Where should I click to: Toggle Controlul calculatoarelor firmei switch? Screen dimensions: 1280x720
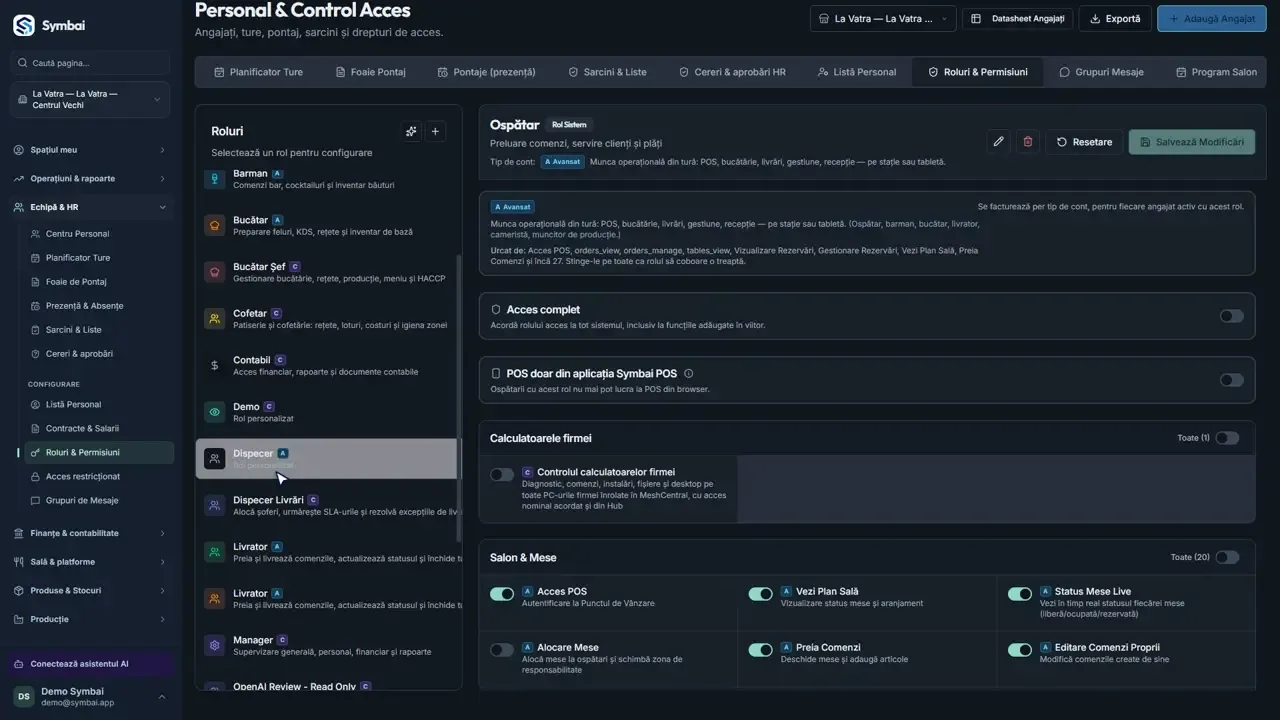502,474
